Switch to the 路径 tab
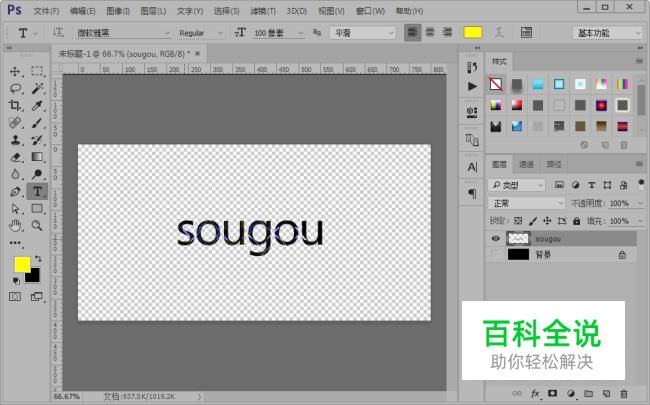 pos(554,165)
